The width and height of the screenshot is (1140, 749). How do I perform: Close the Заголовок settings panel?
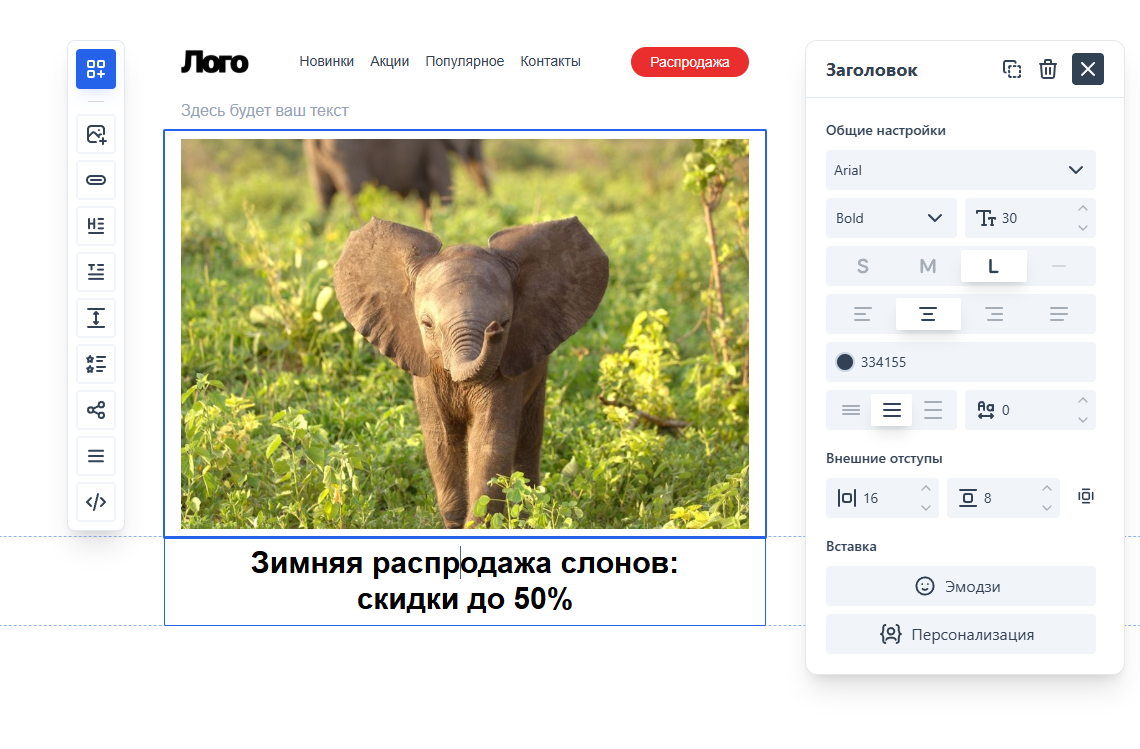coord(1088,69)
